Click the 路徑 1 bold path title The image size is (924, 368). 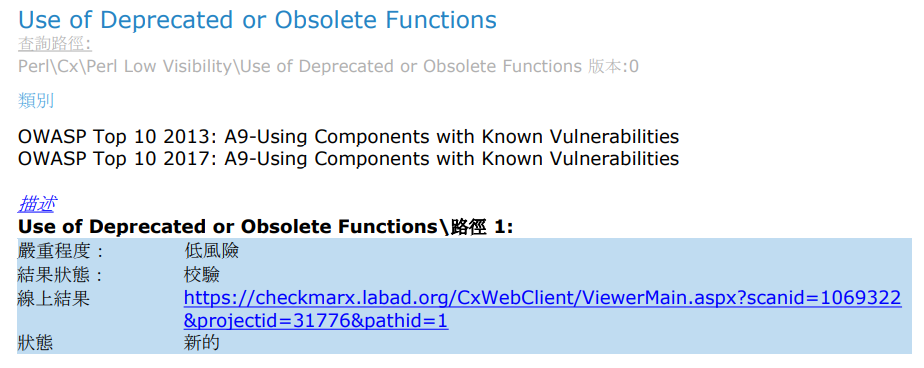(482, 227)
